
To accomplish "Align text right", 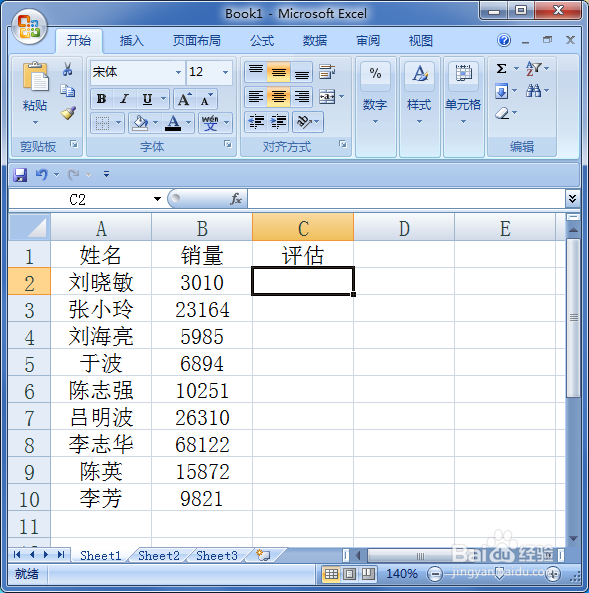I will [301, 96].
